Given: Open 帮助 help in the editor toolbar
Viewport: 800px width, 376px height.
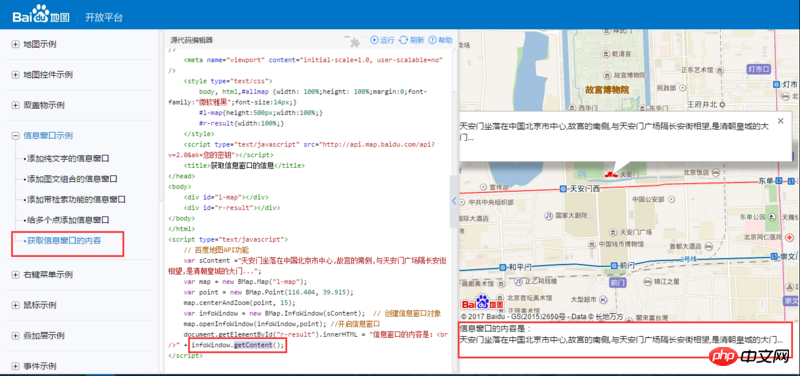Looking at the screenshot, I should pos(440,40).
